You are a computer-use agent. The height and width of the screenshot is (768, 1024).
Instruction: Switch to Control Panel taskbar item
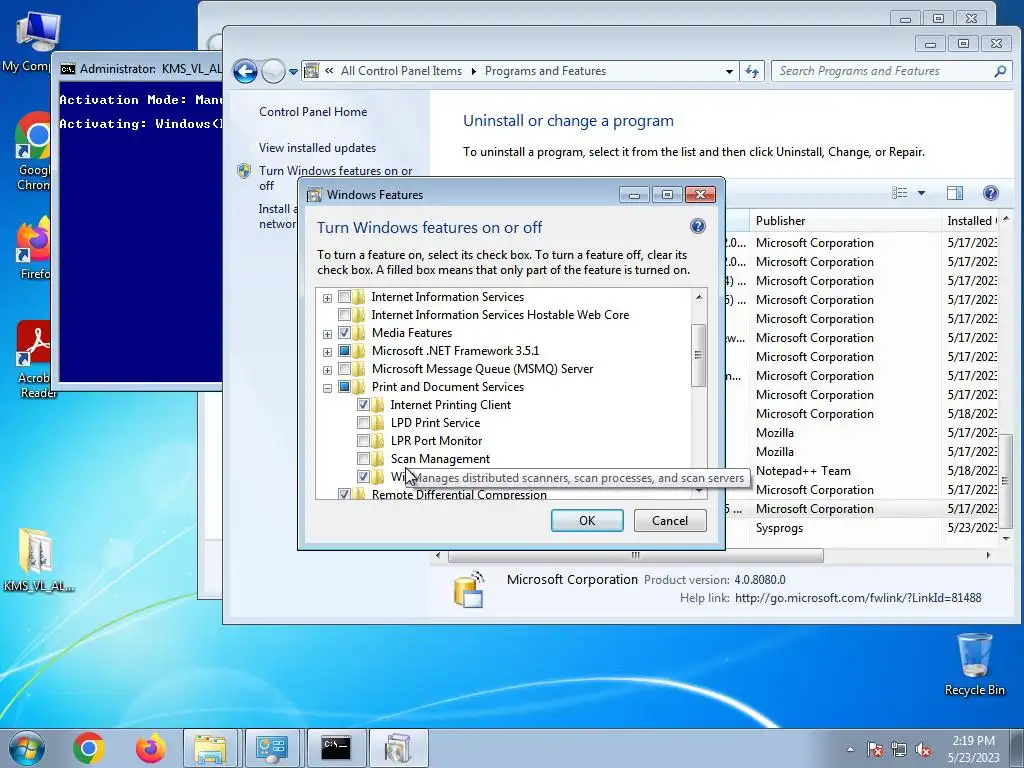(272, 748)
